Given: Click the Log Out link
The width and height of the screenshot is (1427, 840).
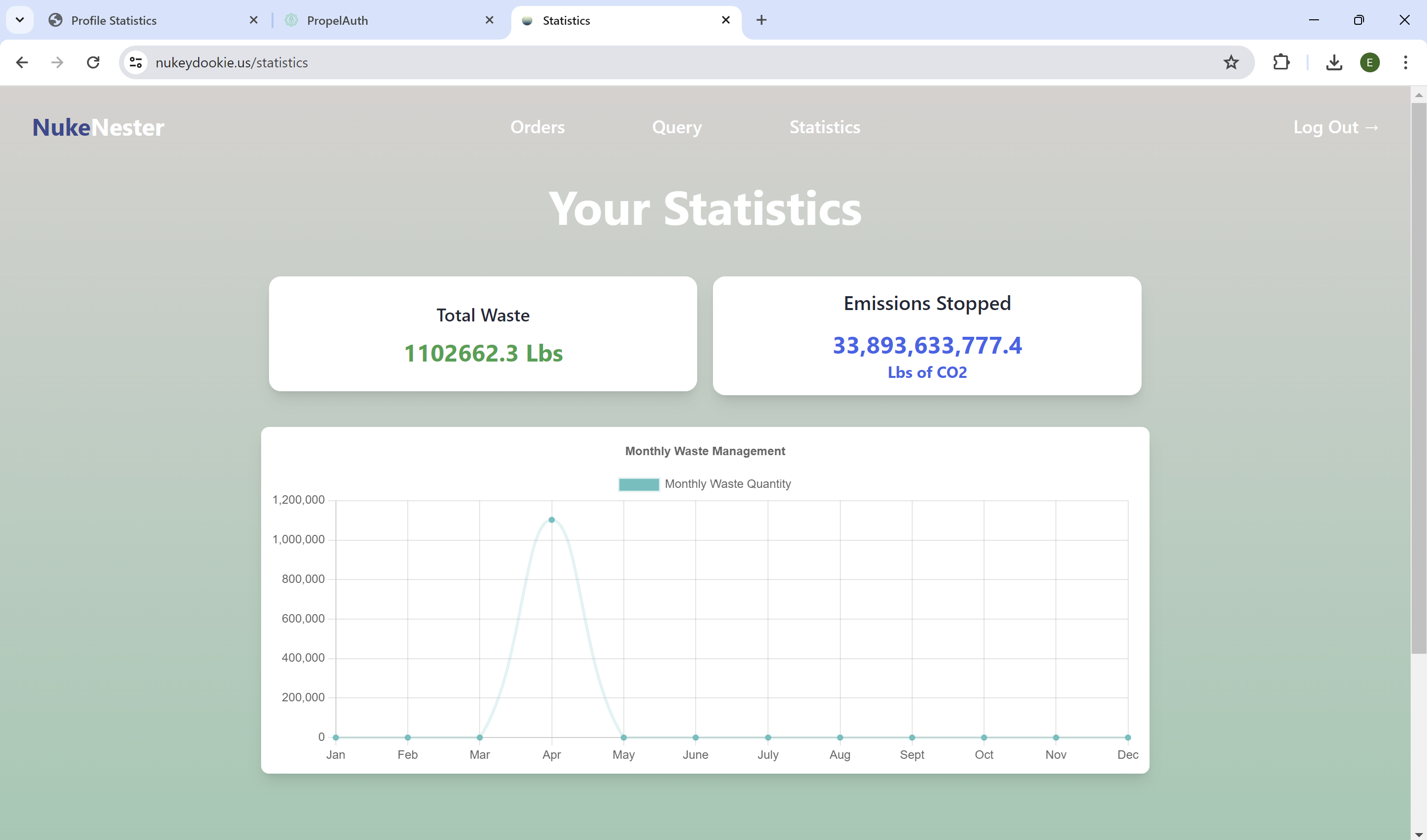Looking at the screenshot, I should click(x=1335, y=127).
